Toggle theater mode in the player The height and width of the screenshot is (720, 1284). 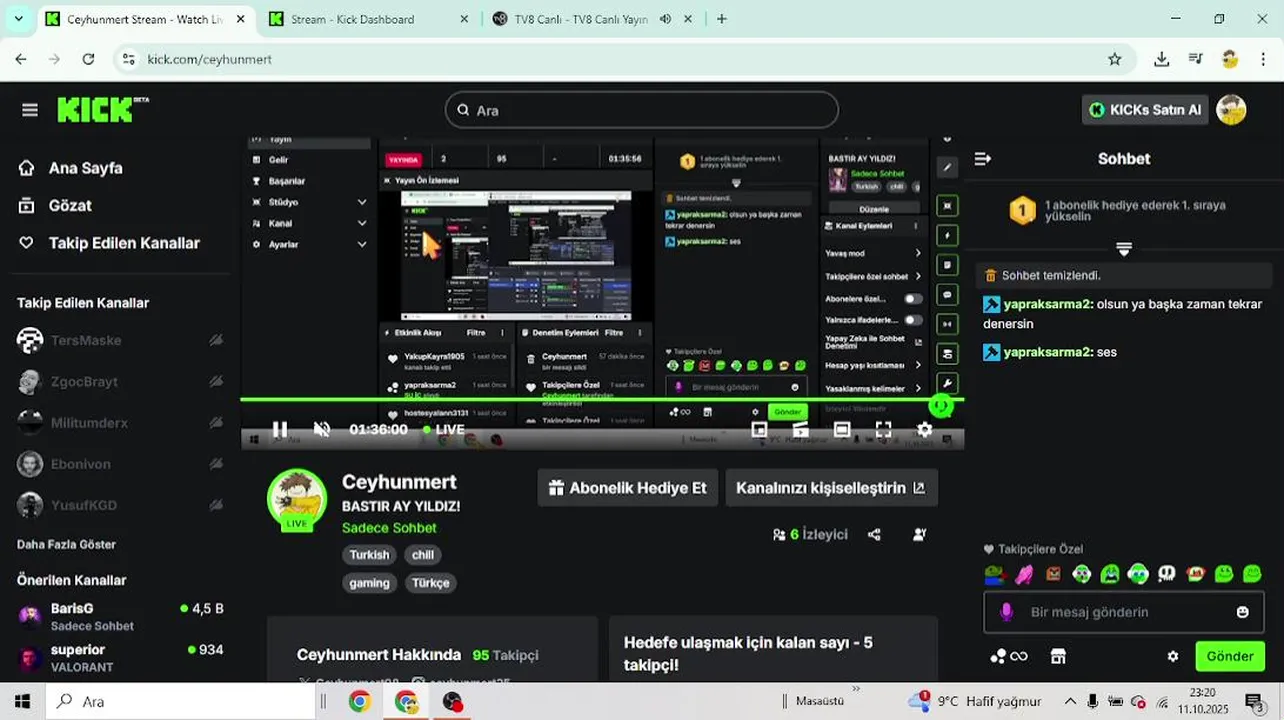click(842, 429)
